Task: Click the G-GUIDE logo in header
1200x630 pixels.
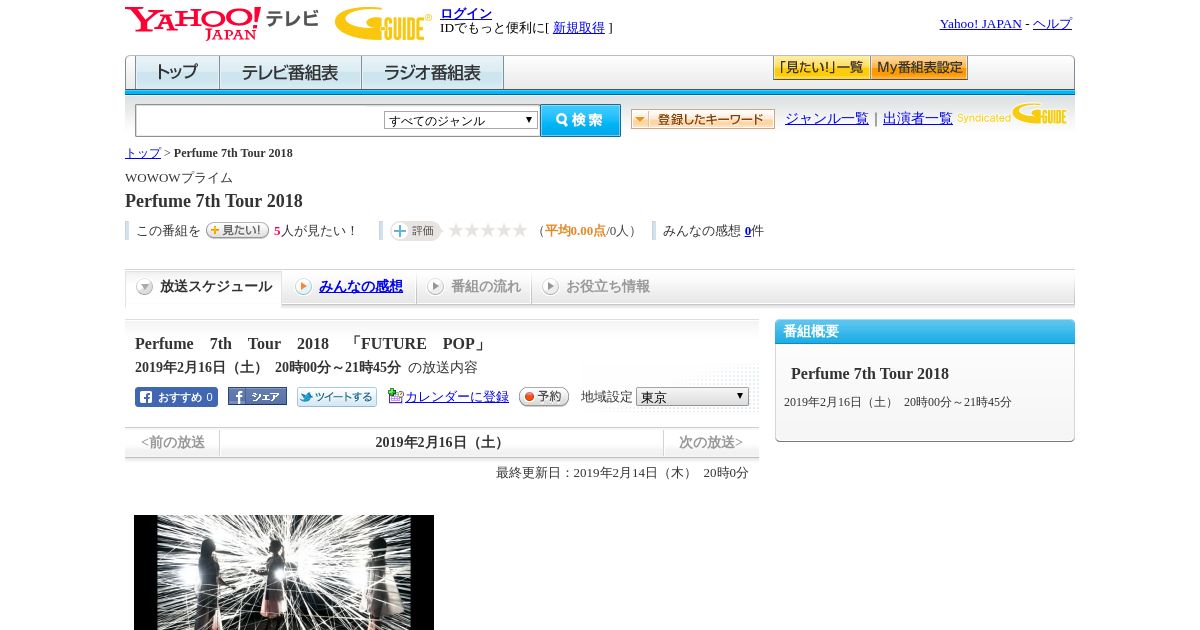Action: tap(383, 23)
